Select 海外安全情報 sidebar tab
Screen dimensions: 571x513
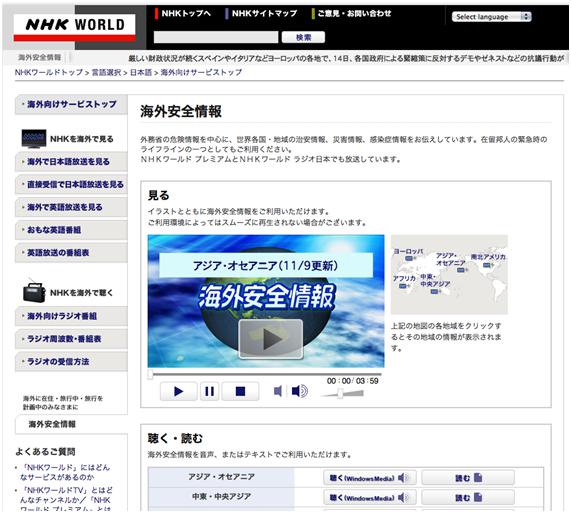point(71,424)
